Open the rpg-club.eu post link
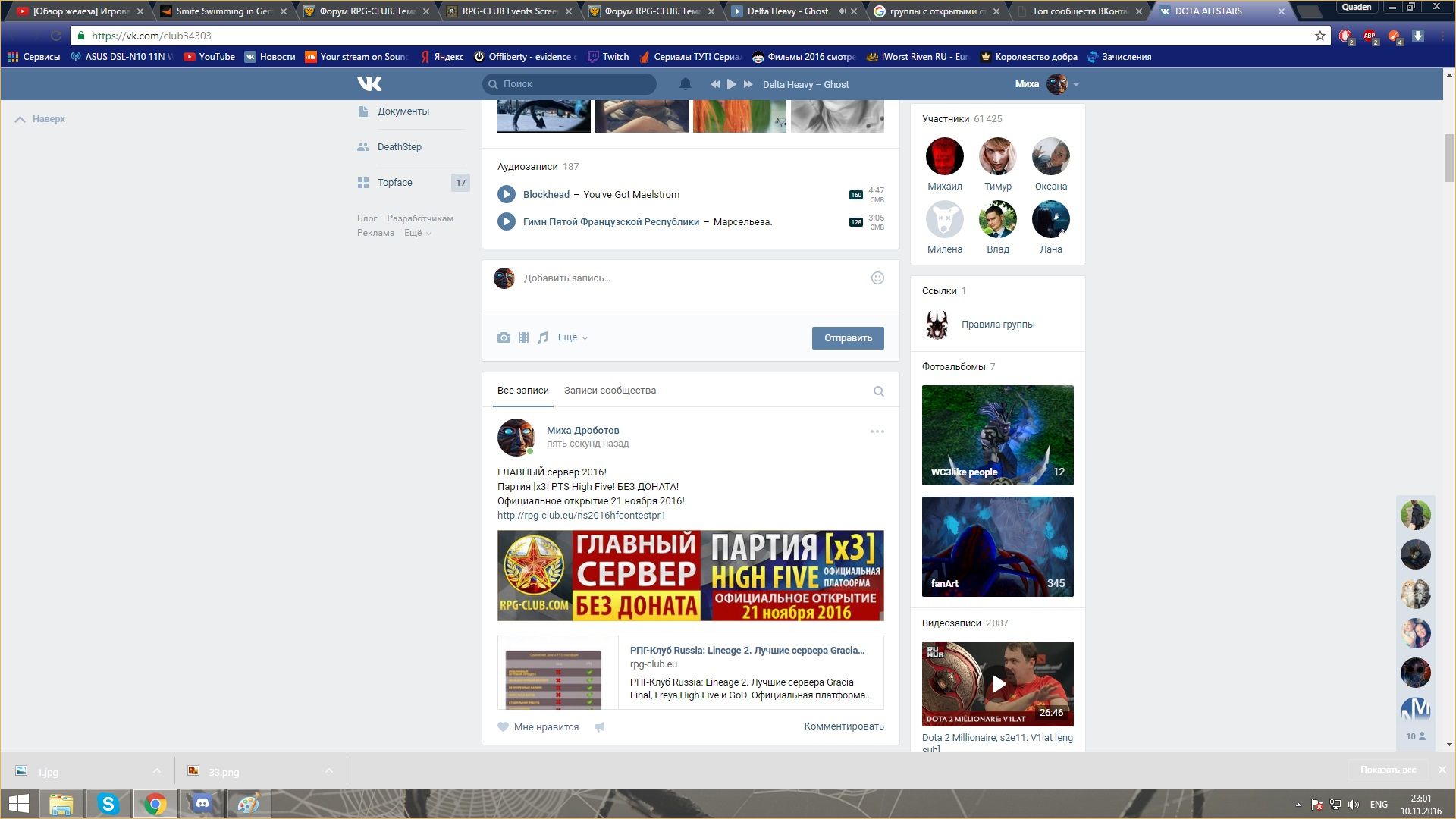This screenshot has width=1456, height=819. tap(581, 515)
